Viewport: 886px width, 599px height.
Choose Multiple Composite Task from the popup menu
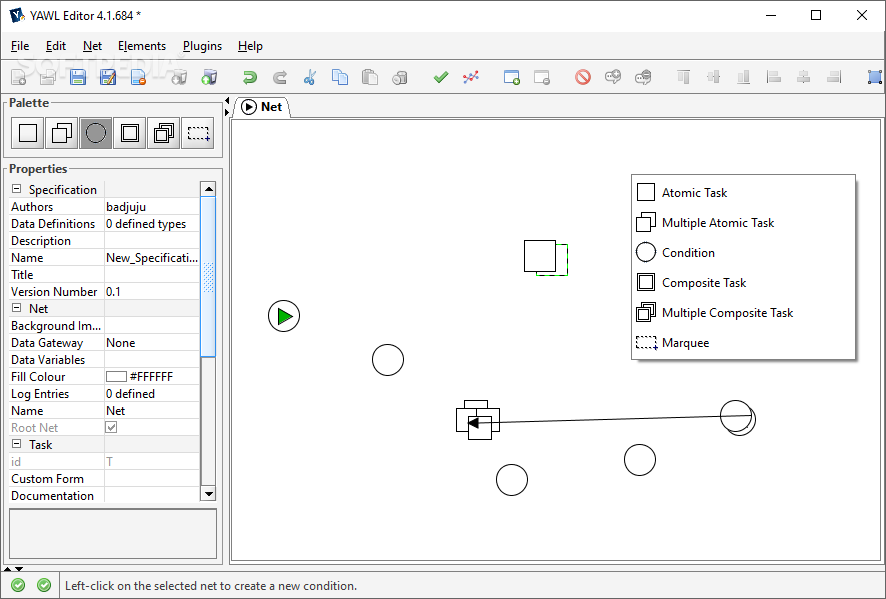click(x=743, y=312)
